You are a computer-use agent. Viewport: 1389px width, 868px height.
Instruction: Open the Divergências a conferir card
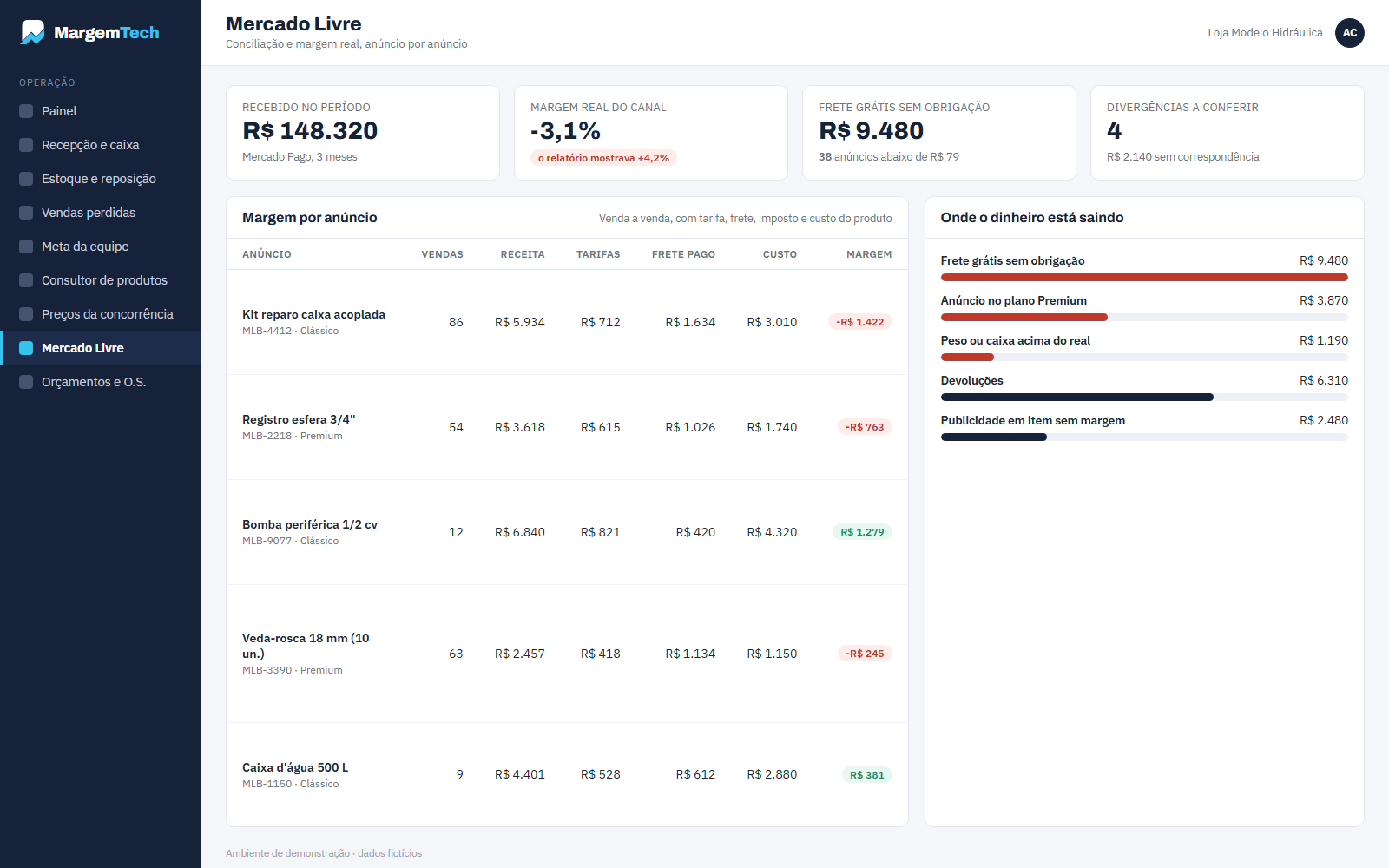[1228, 133]
